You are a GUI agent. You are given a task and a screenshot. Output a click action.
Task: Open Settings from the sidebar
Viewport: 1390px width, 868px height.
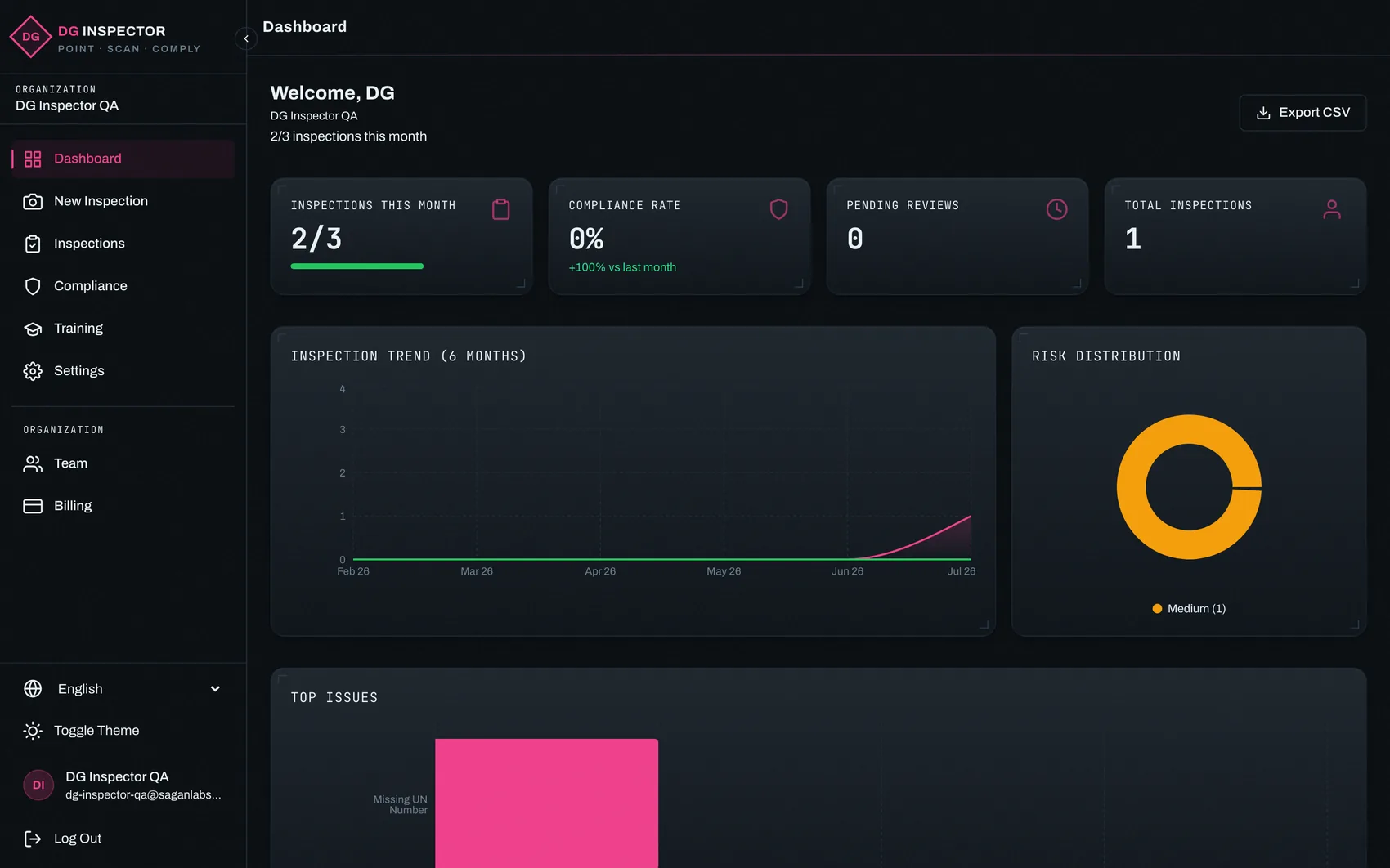click(123, 371)
